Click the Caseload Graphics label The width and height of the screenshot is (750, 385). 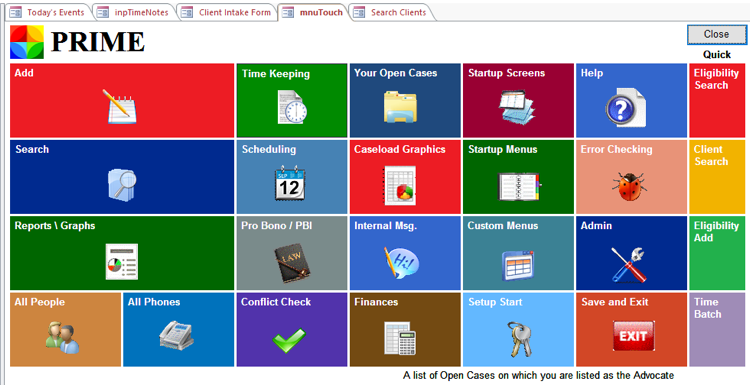[x=400, y=149]
